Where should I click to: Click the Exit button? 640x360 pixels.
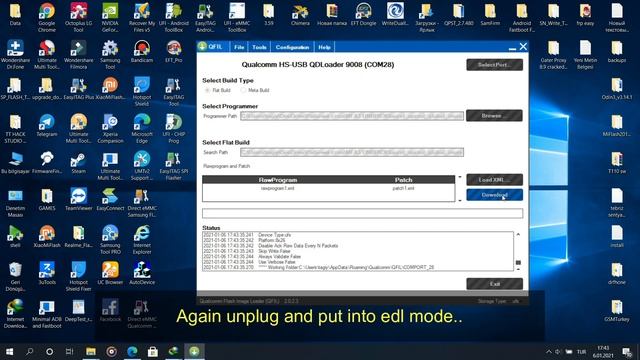click(x=494, y=284)
